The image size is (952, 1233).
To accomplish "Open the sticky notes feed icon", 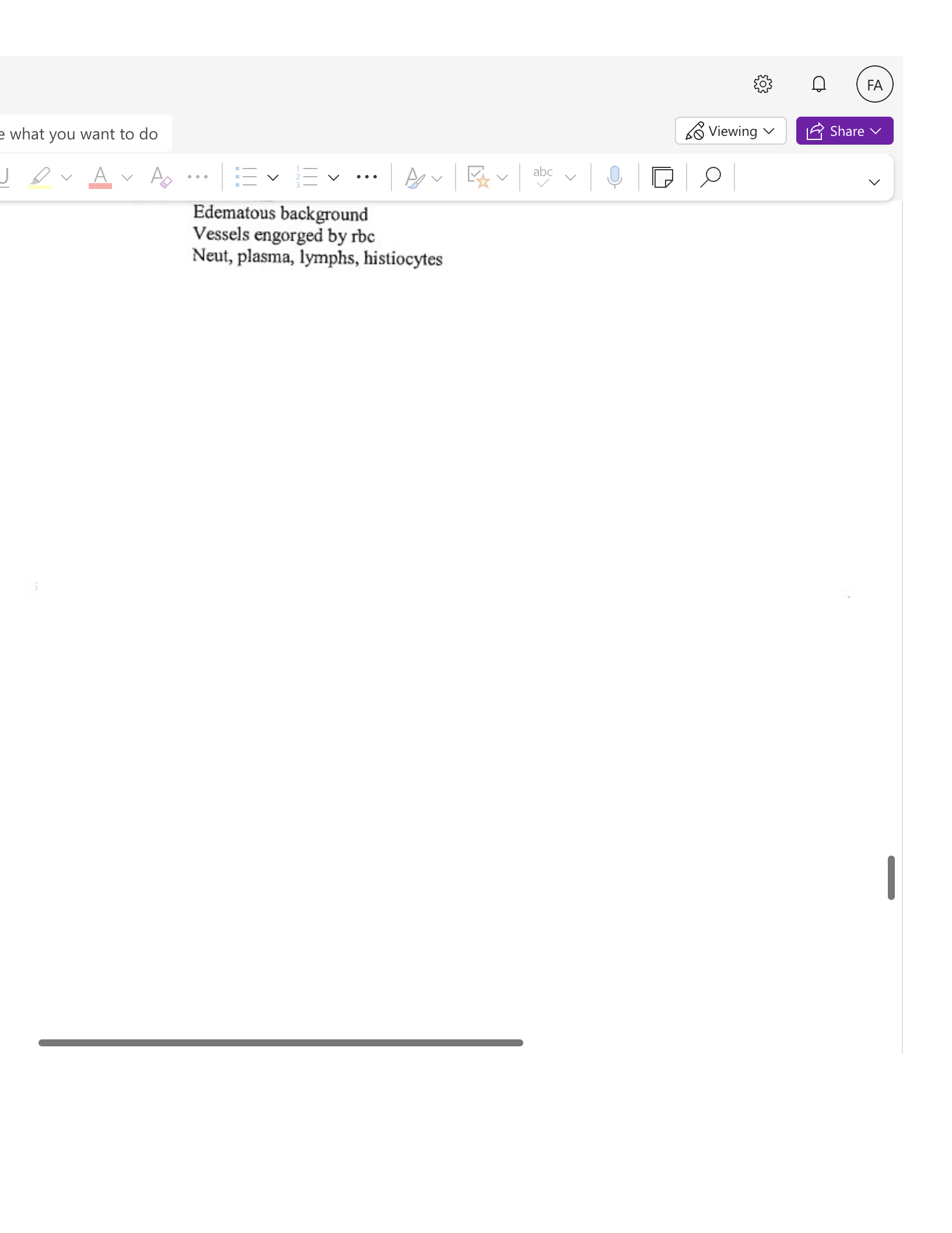I will click(x=663, y=177).
